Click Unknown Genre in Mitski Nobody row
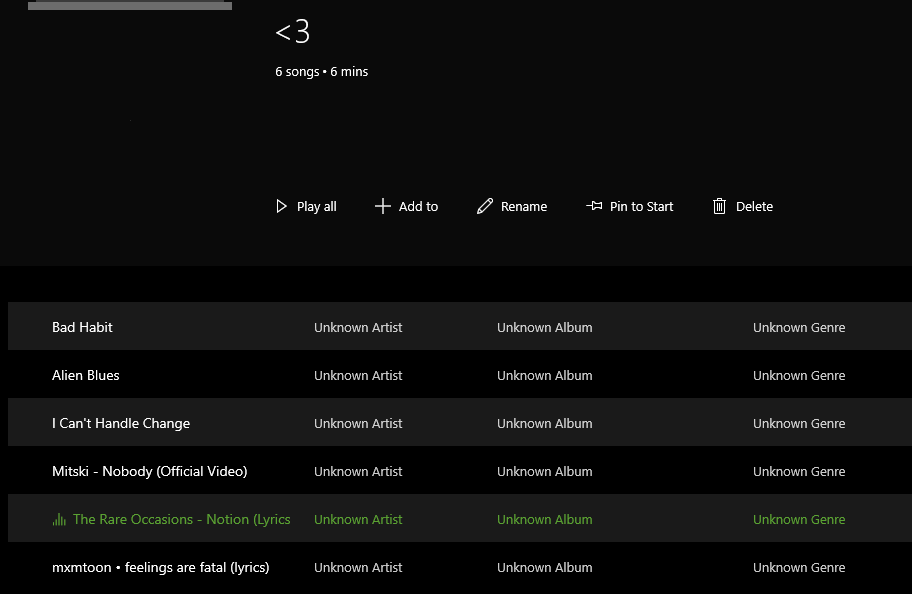 [x=799, y=472]
